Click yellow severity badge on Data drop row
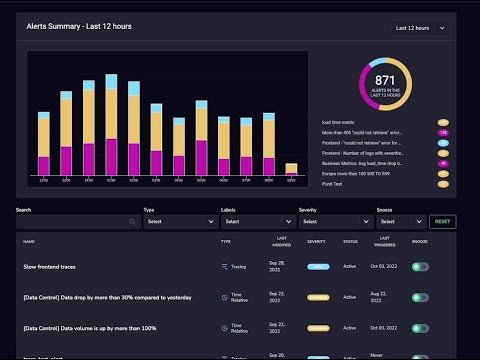Screen dimensions: 480x360 tap(318, 297)
